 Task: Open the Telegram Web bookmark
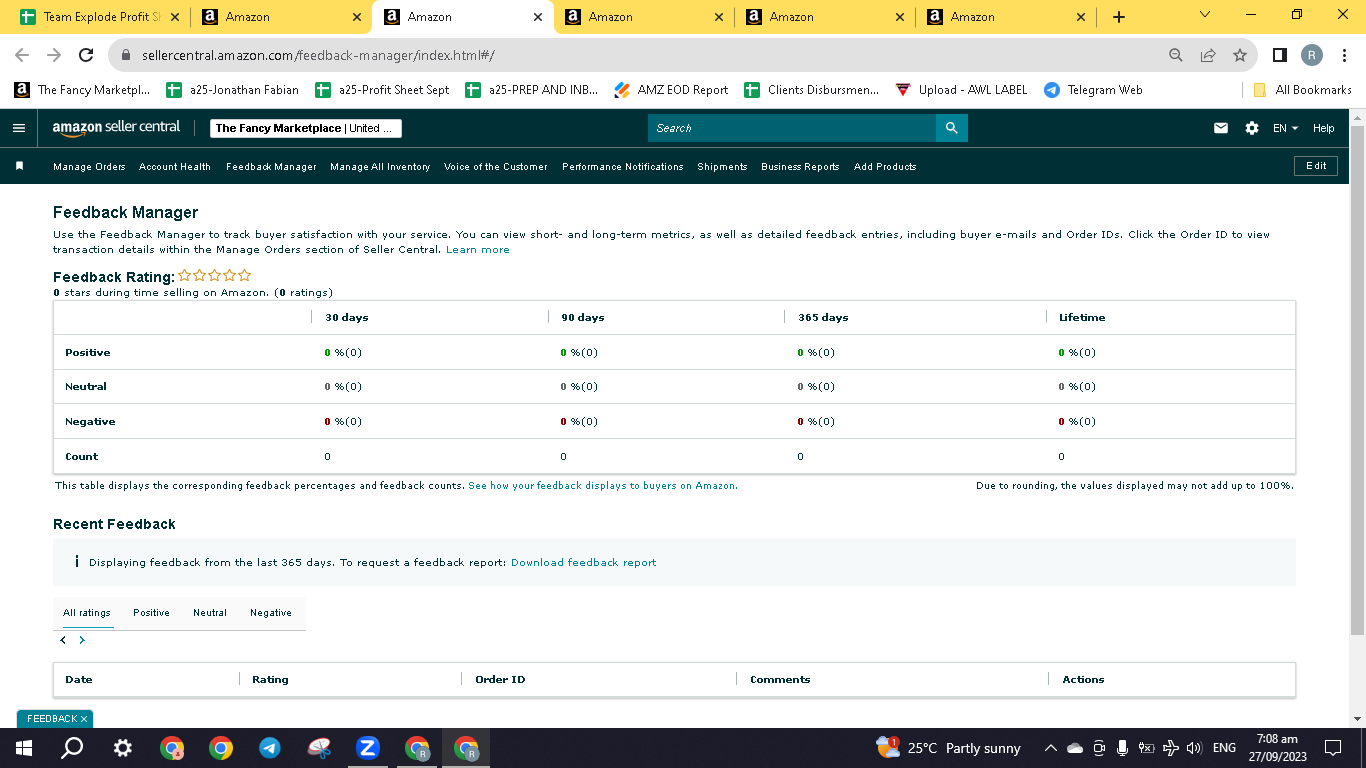click(1093, 90)
